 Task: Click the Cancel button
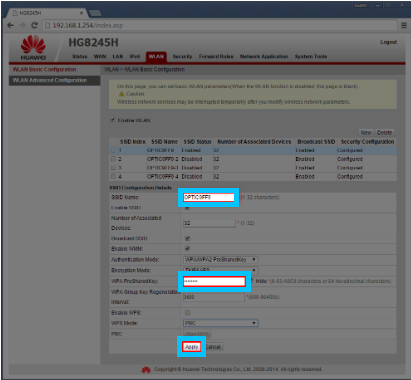[x=213, y=347]
